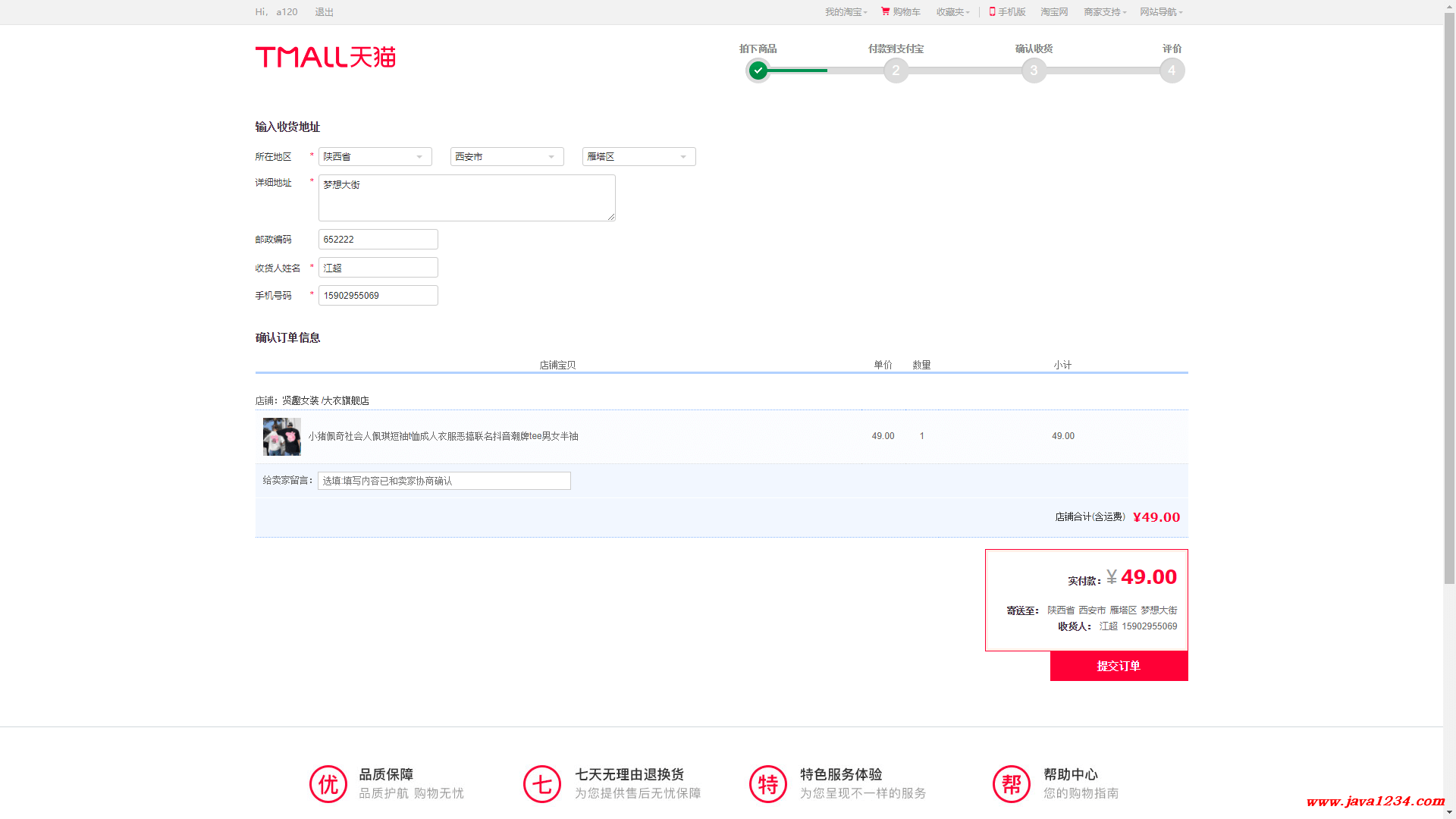
Task: Focus the recipient name field 江超
Action: pos(378,268)
